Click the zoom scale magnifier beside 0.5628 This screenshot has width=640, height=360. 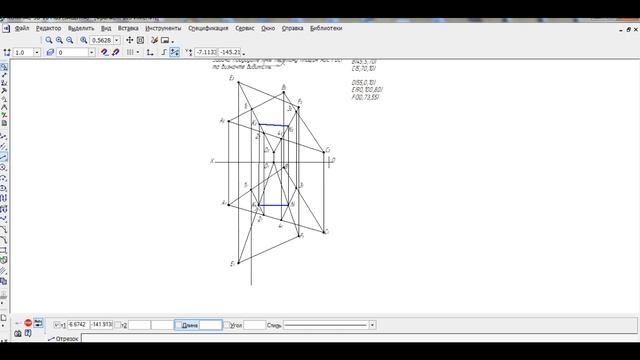[84, 40]
